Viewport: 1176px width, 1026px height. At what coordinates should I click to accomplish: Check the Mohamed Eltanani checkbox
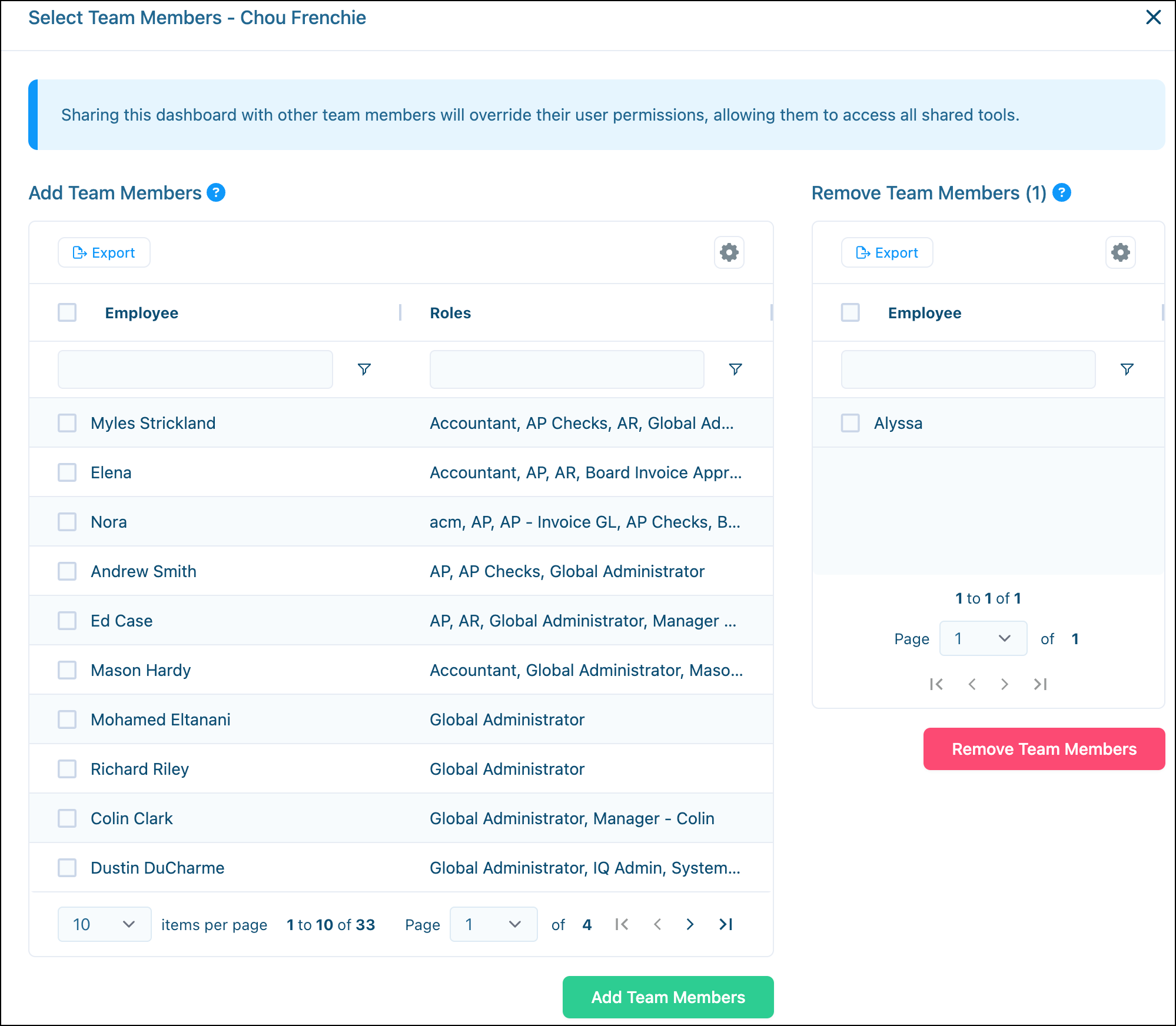pyautogui.click(x=67, y=719)
